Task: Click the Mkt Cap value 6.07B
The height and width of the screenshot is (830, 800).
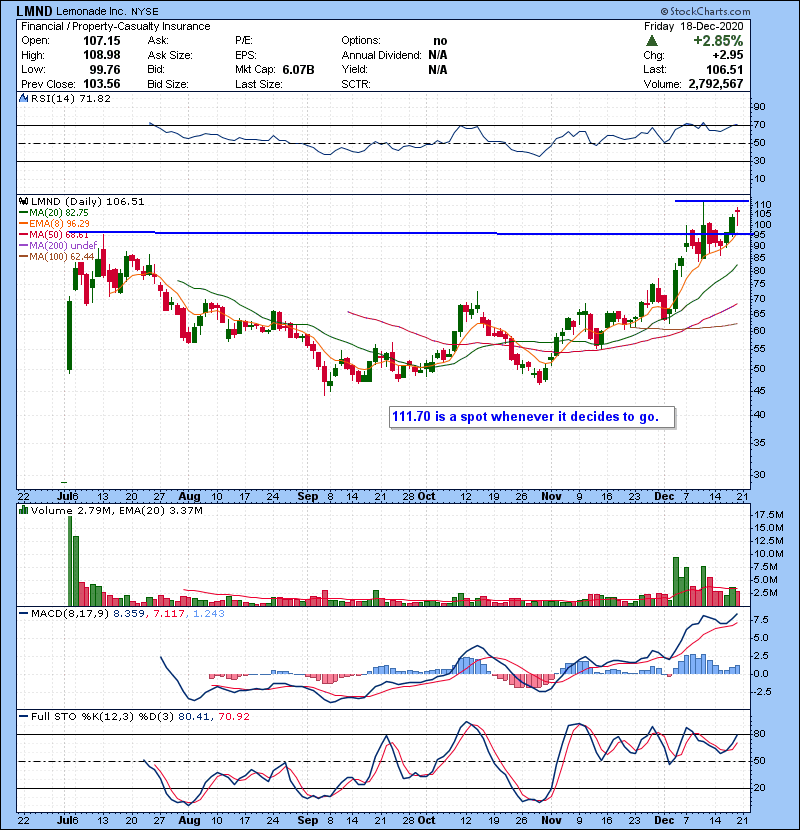Action: tap(298, 70)
